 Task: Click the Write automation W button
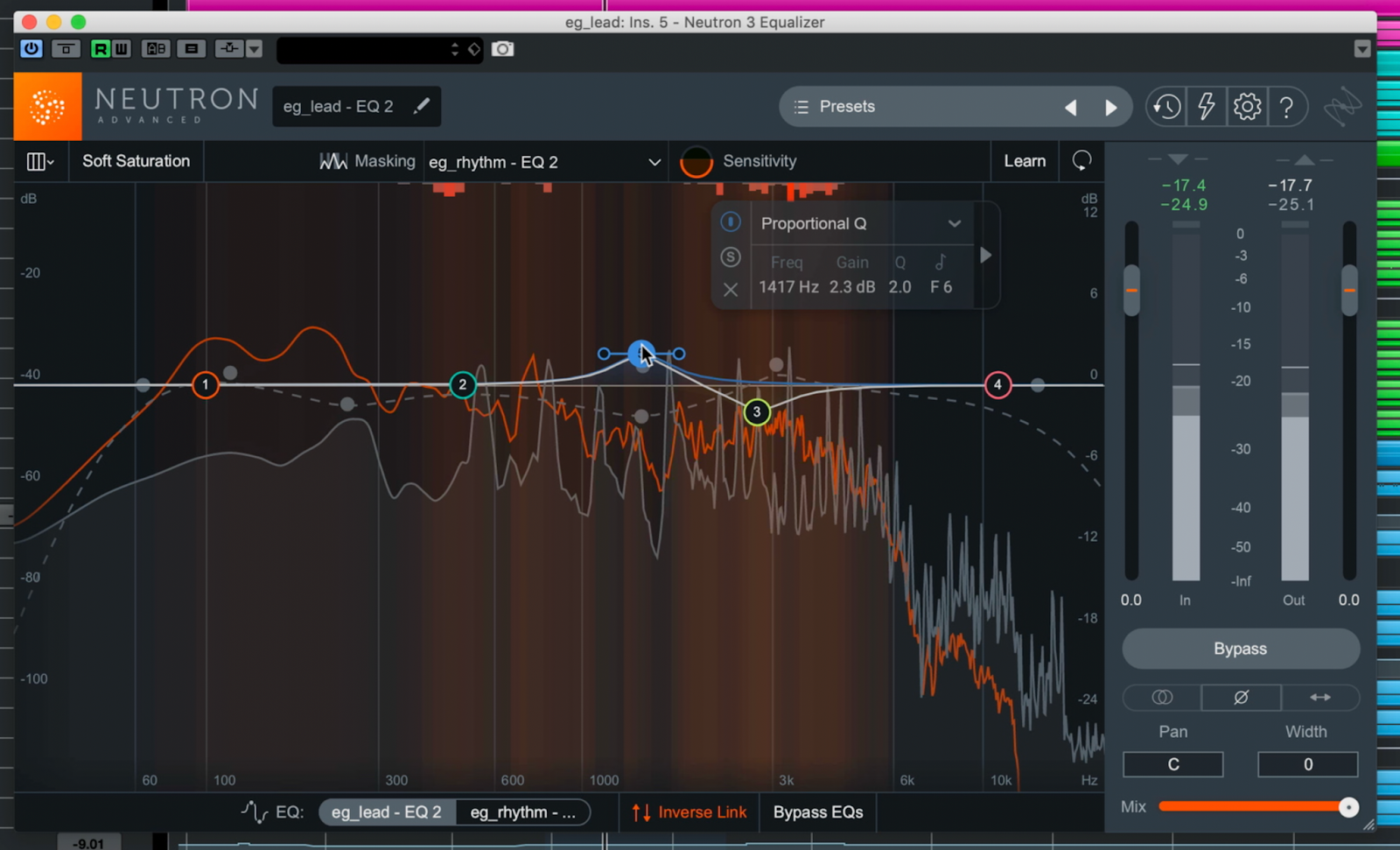tap(122, 49)
